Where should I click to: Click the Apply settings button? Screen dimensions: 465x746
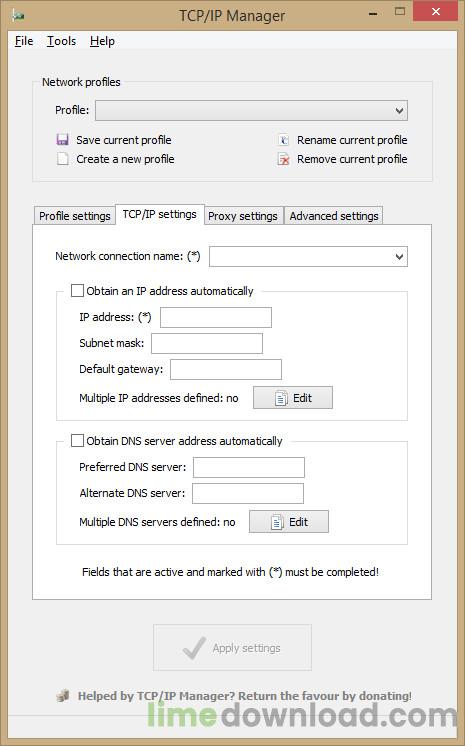pyautogui.click(x=232, y=648)
